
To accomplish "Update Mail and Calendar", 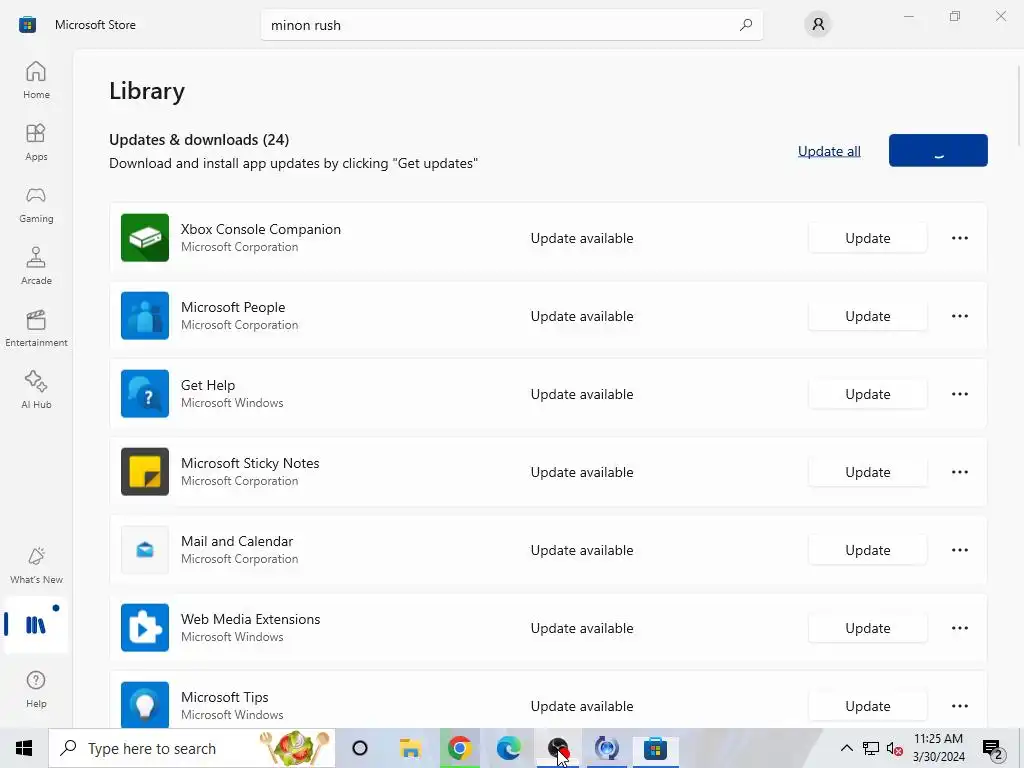I will pyautogui.click(x=867, y=550).
